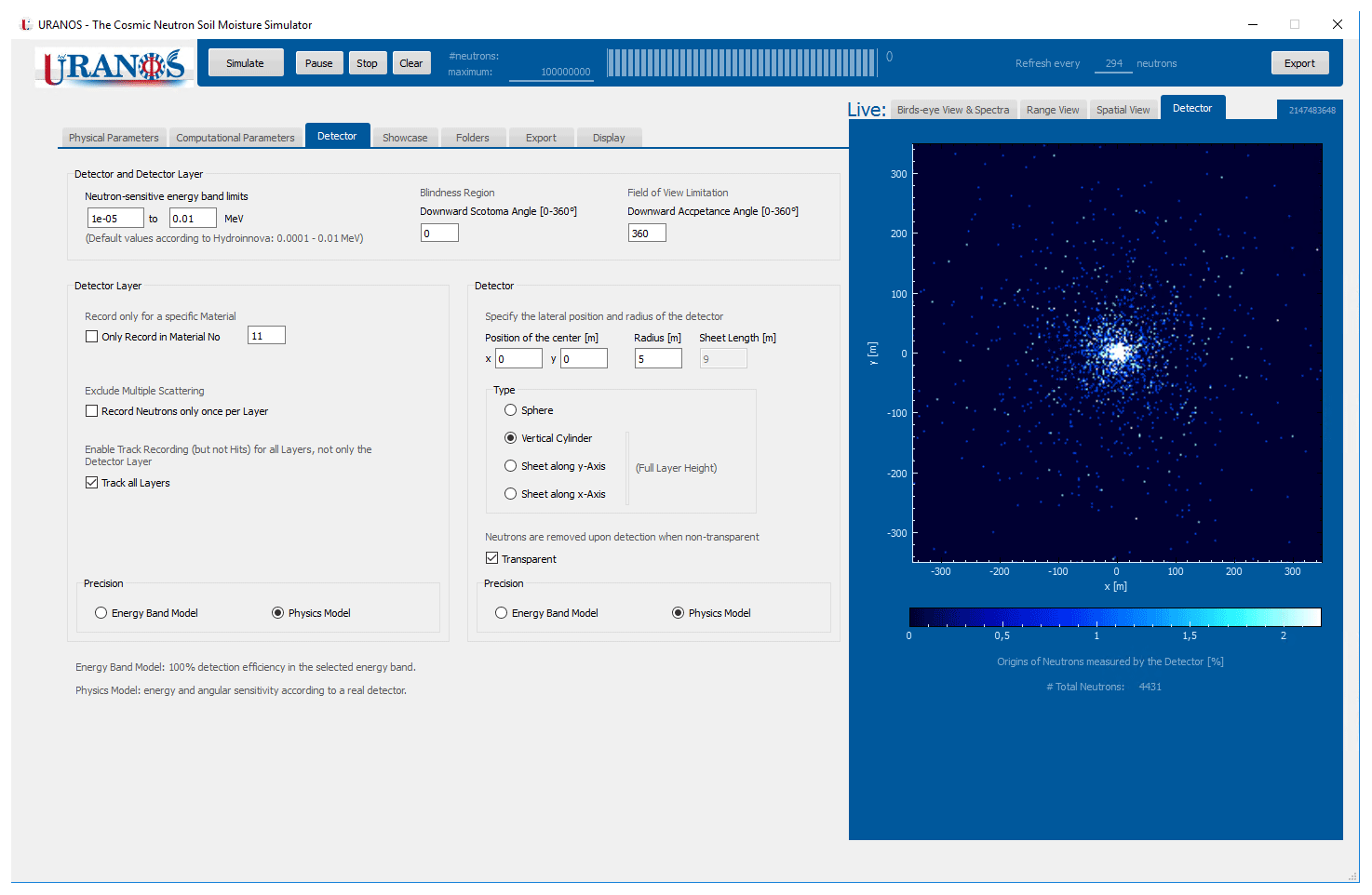Select Energy Band Model for Detector Layer
The width and height of the screenshot is (1372, 895).
101,613
